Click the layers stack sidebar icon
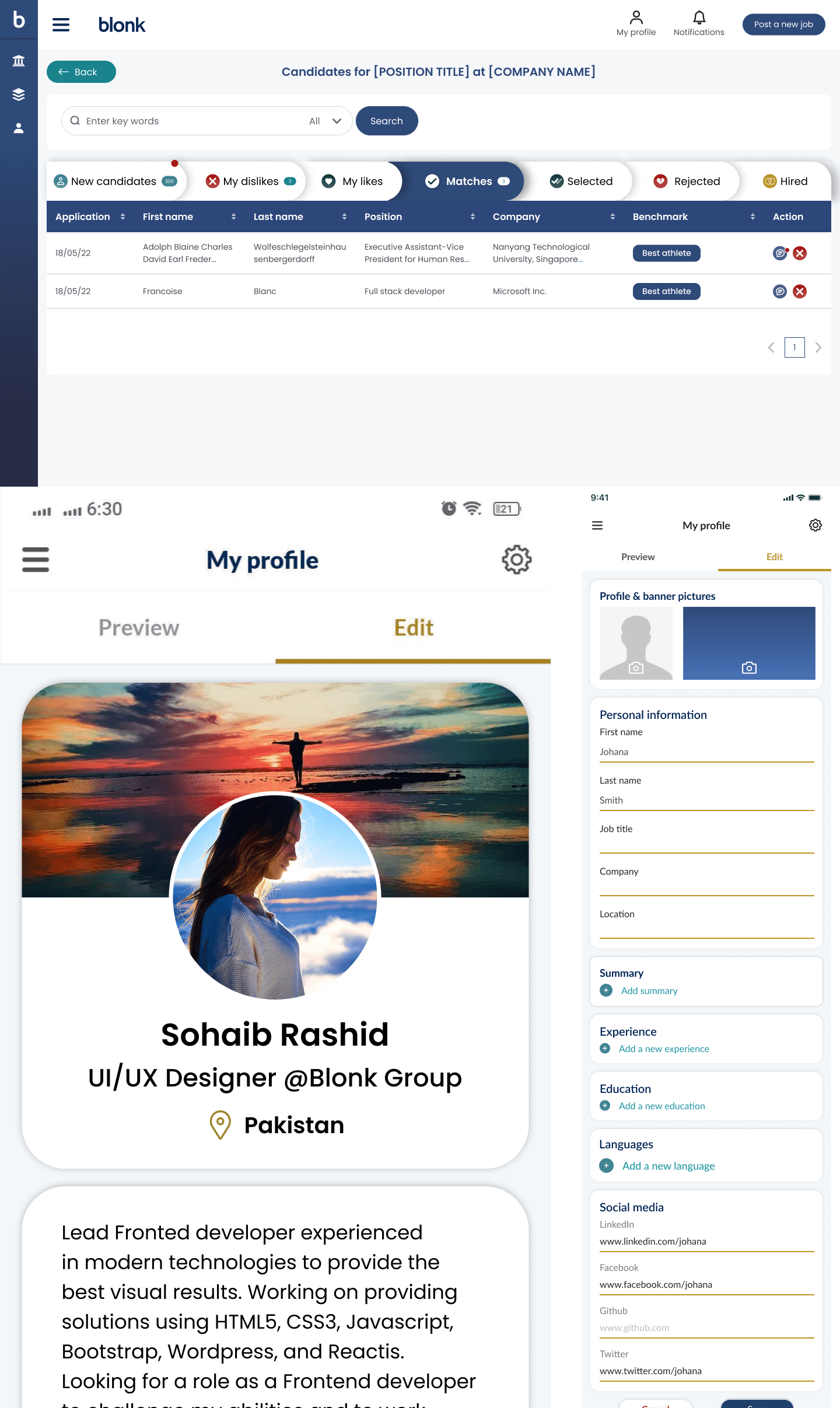Image resolution: width=840 pixels, height=1408 pixels. 19,95
